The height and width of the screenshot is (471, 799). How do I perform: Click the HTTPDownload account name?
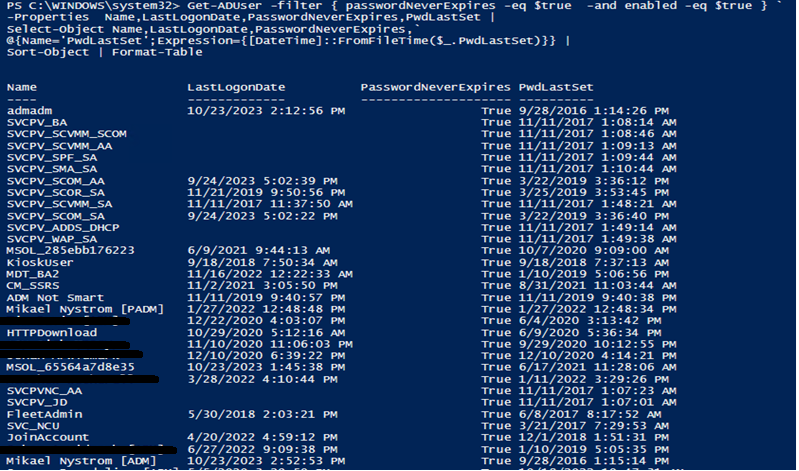[52, 332]
